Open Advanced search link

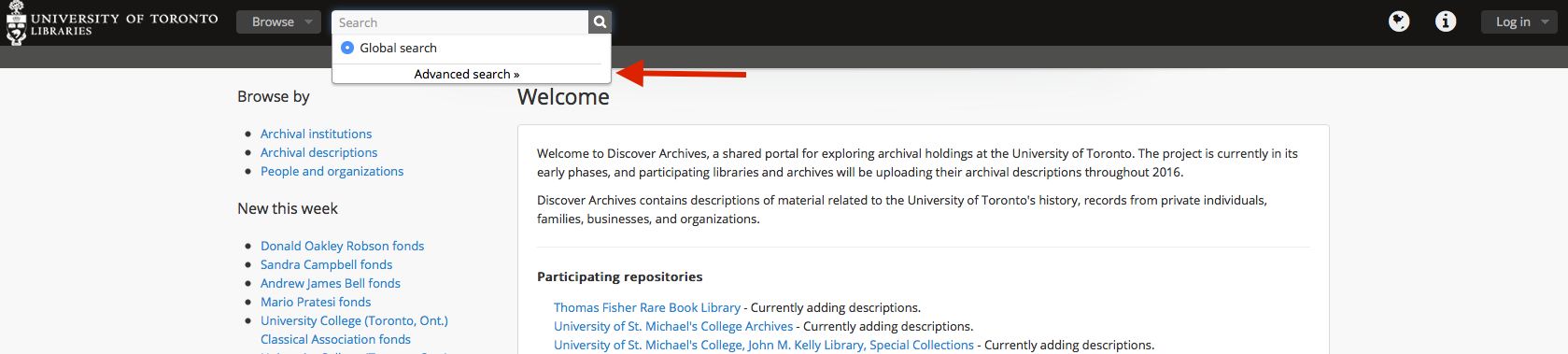(467, 74)
